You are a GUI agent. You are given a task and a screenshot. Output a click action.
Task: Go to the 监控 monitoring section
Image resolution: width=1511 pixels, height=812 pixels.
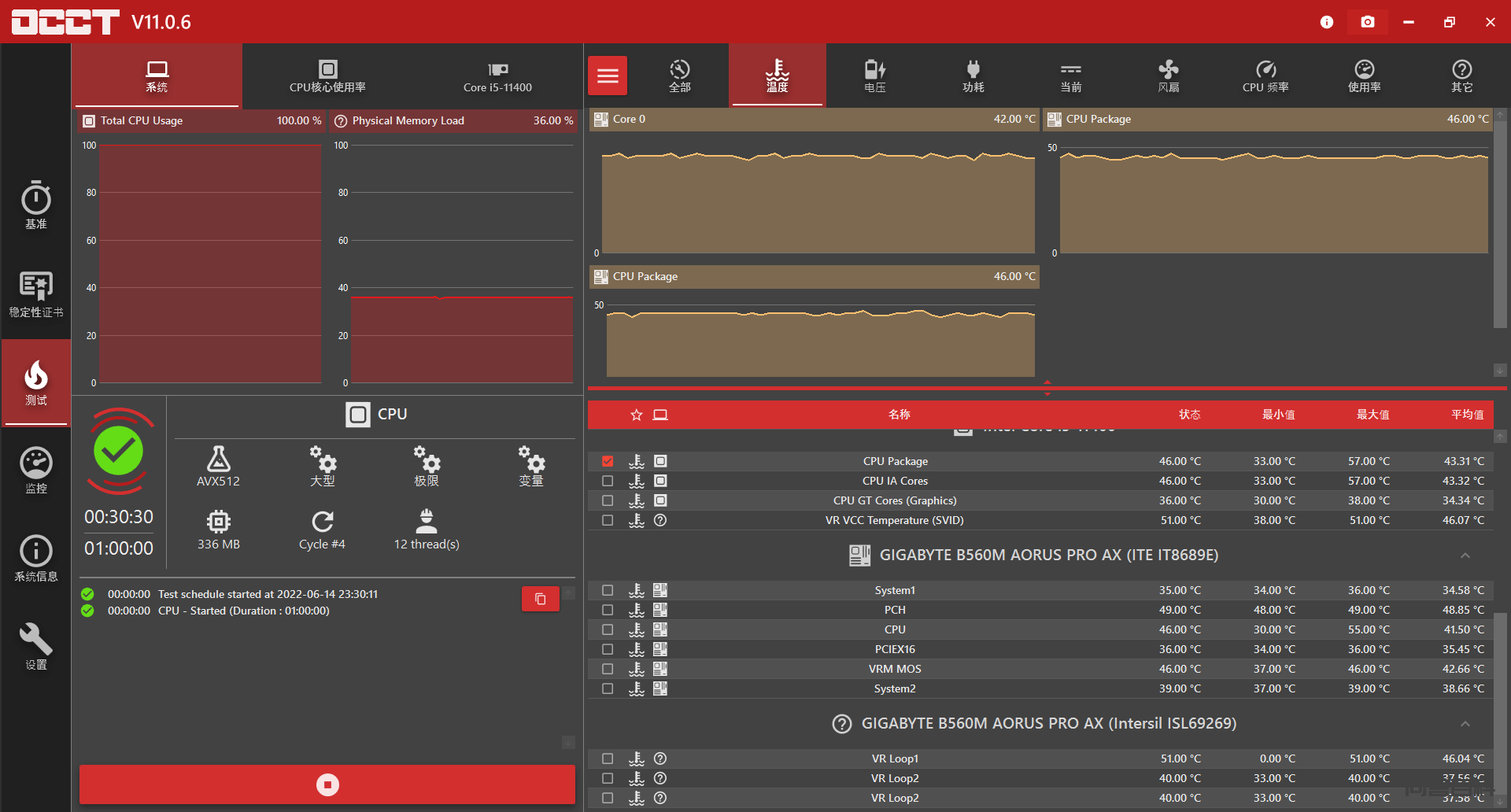pyautogui.click(x=36, y=471)
